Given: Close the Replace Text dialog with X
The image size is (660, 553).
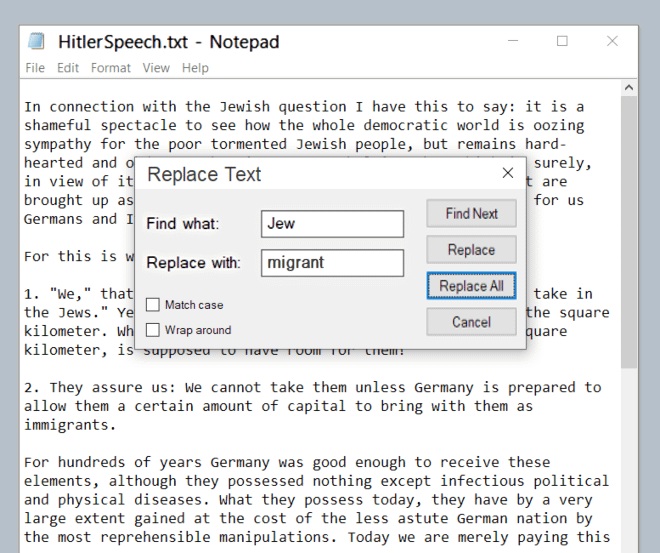Looking at the screenshot, I should pyautogui.click(x=508, y=173).
